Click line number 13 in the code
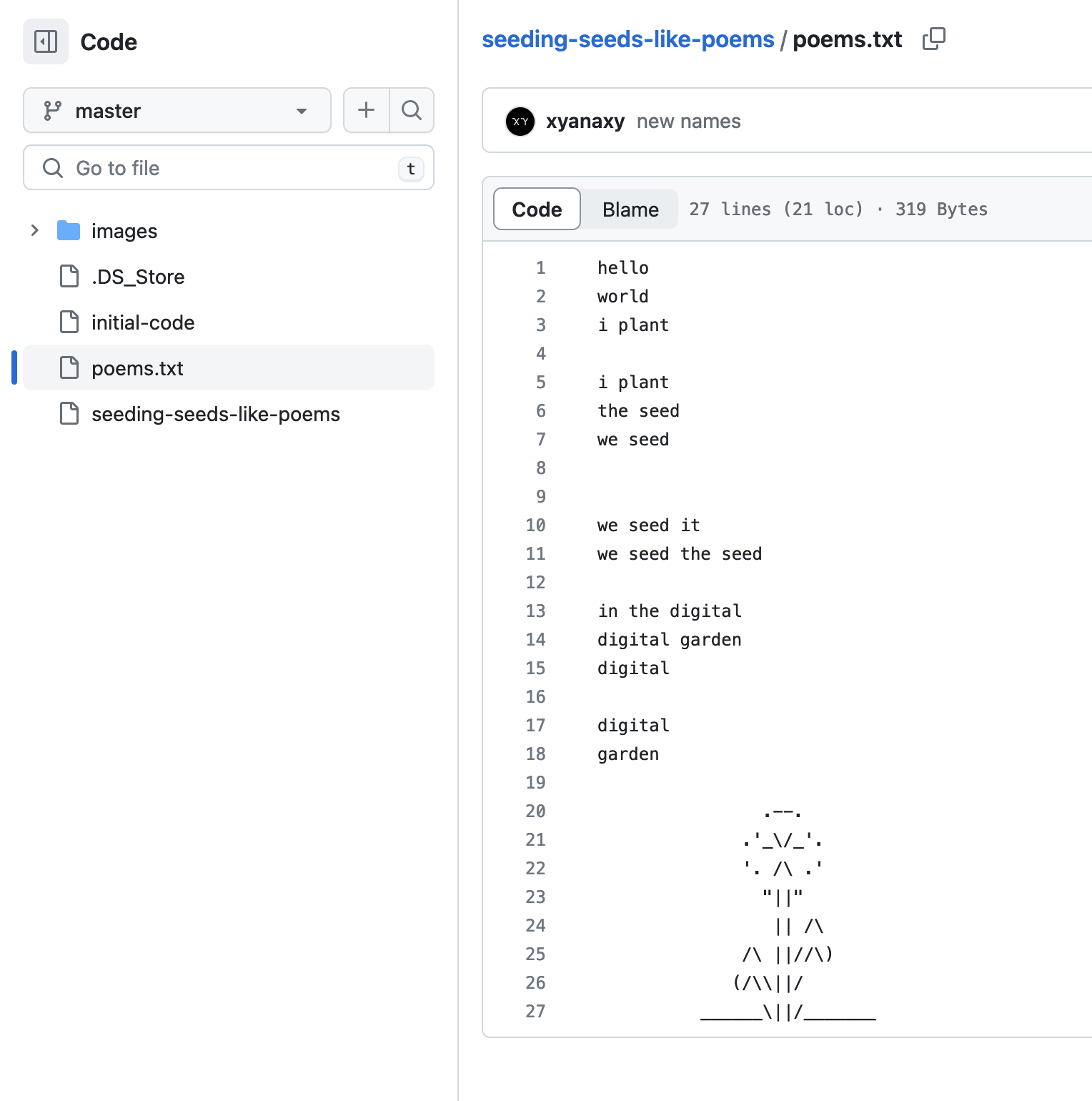Image resolution: width=1092 pixels, height=1101 pixels. point(535,611)
